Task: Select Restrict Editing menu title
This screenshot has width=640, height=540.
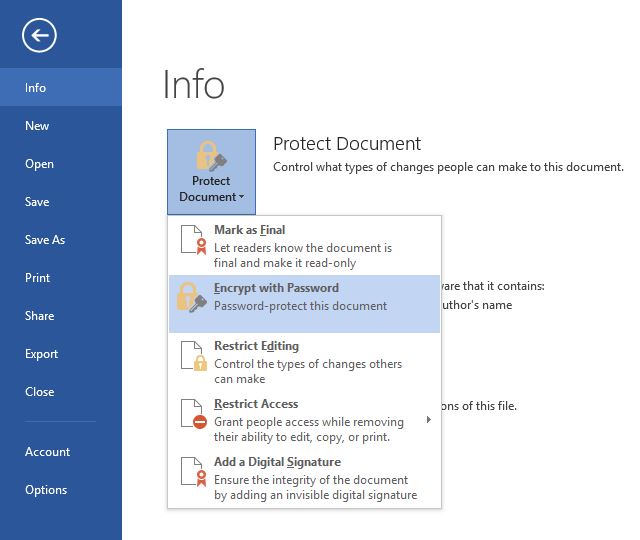Action: pos(256,346)
